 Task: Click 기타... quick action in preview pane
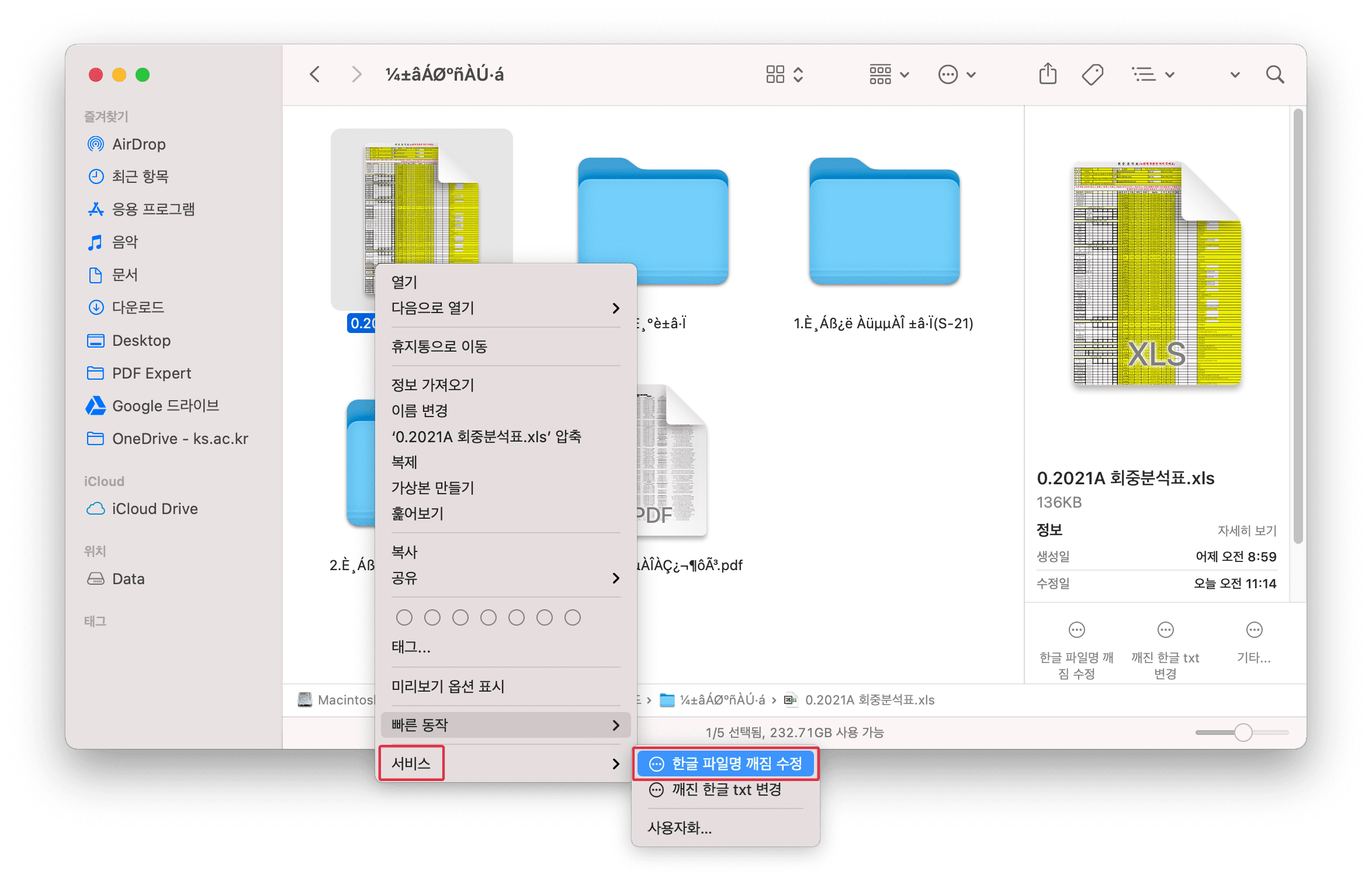click(x=1254, y=643)
